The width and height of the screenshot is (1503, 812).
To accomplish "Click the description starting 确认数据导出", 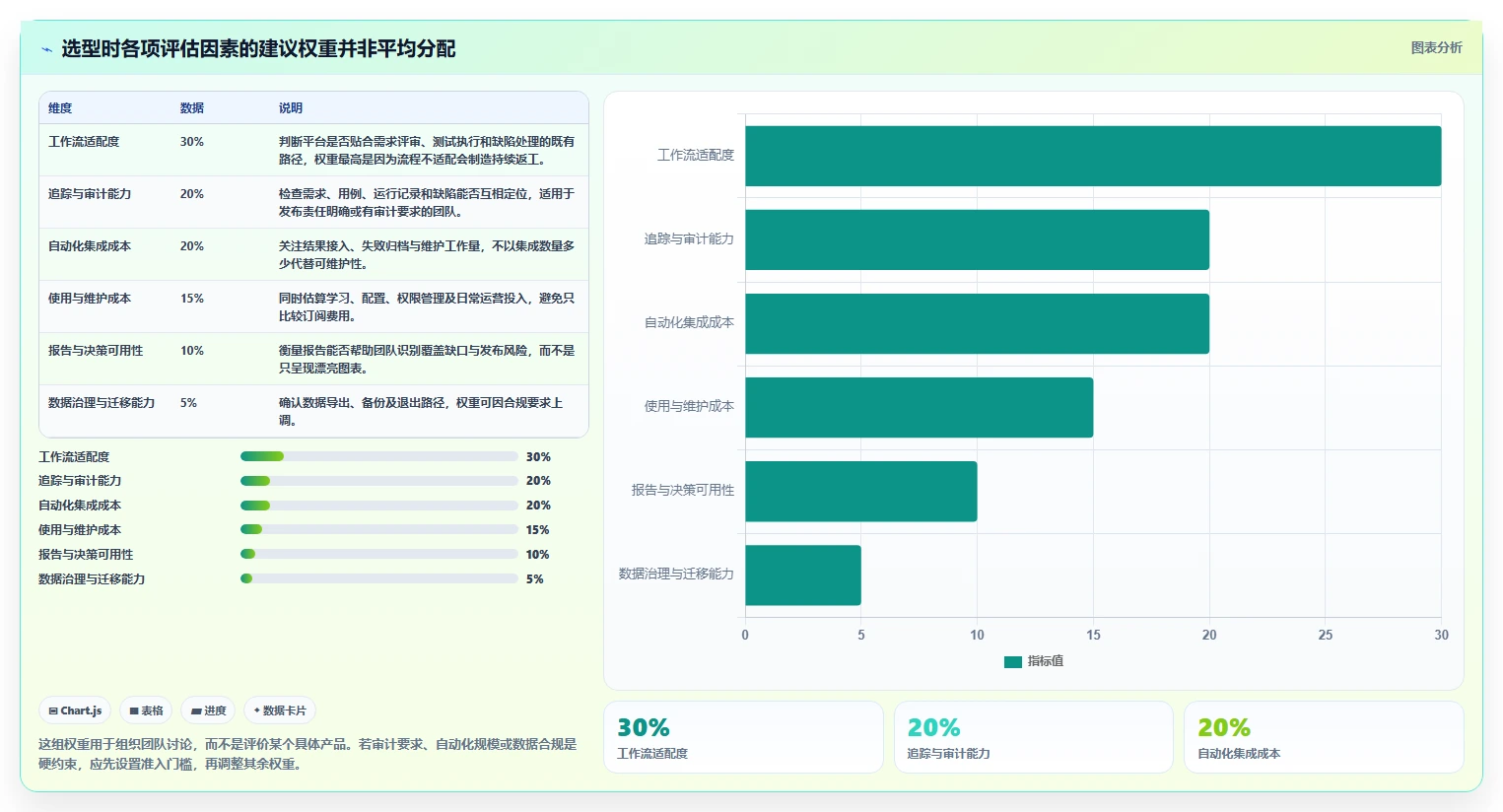I will pos(422,412).
